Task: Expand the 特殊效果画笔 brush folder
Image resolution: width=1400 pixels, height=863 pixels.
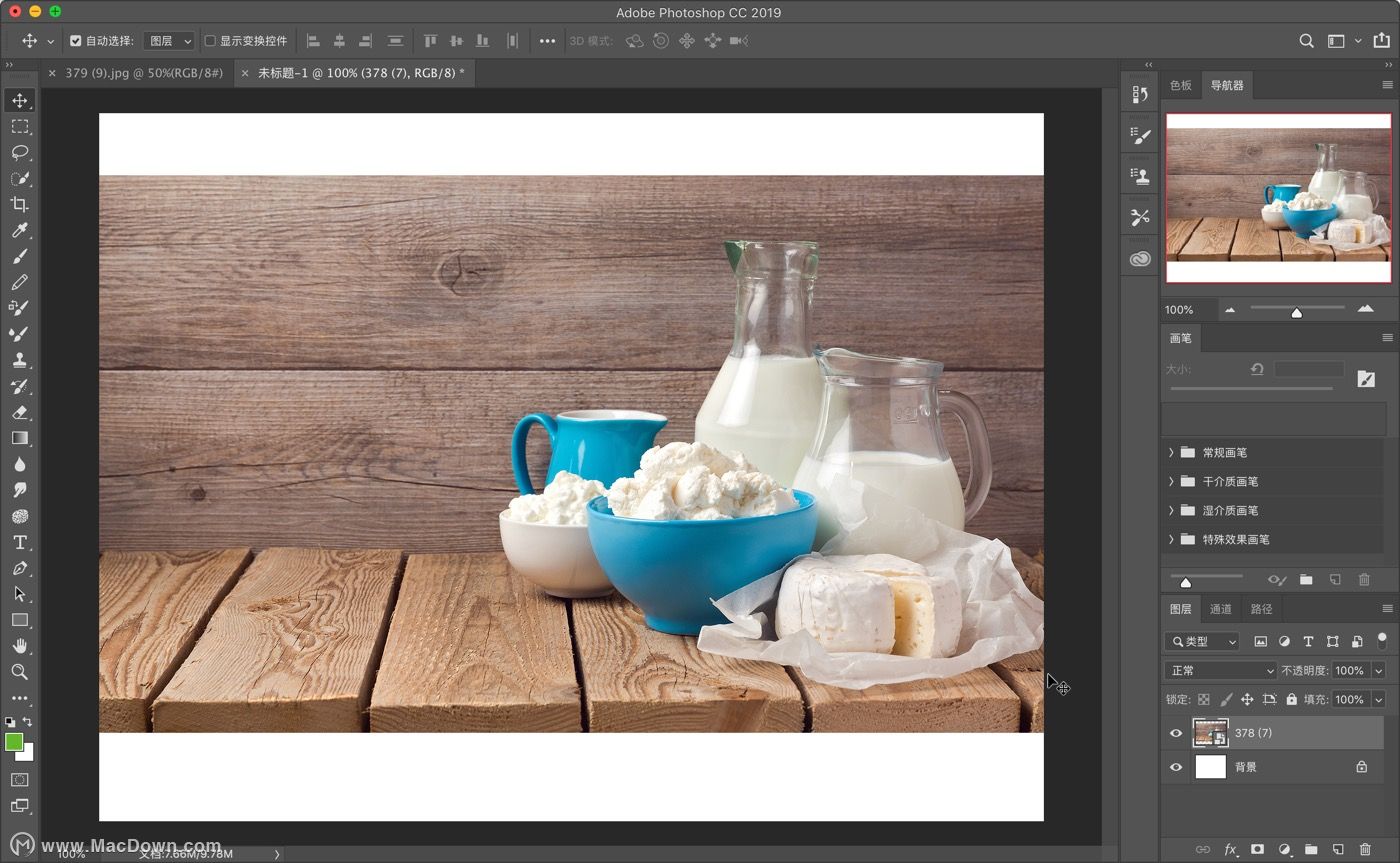Action: [x=1171, y=539]
